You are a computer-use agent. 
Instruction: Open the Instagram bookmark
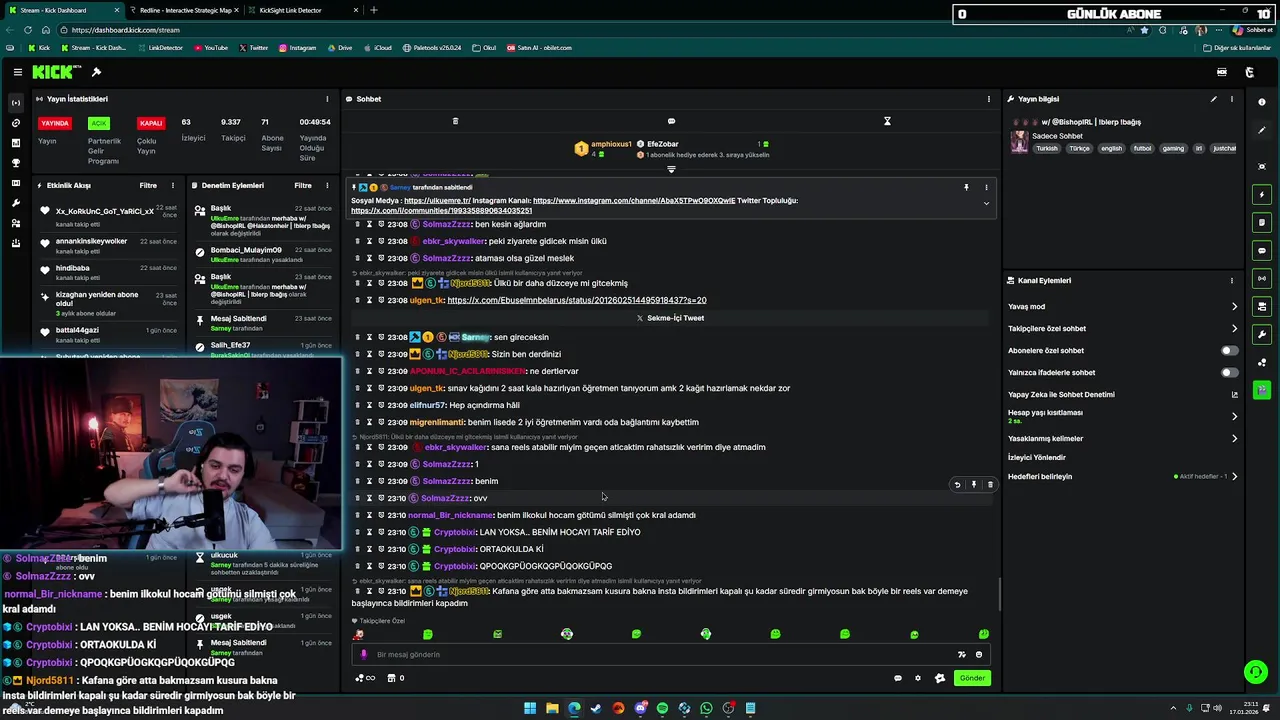pos(297,48)
